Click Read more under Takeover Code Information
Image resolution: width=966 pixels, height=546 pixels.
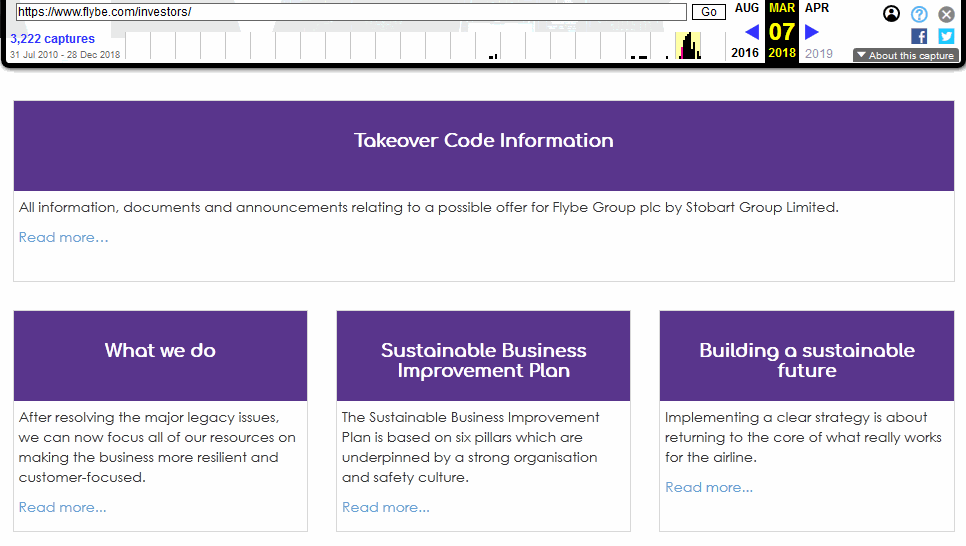[x=63, y=238]
